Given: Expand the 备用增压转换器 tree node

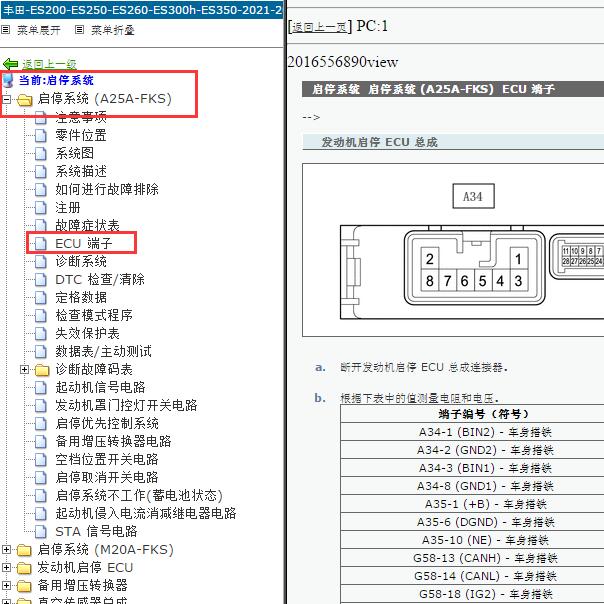Looking at the screenshot, I should click(x=7, y=586).
